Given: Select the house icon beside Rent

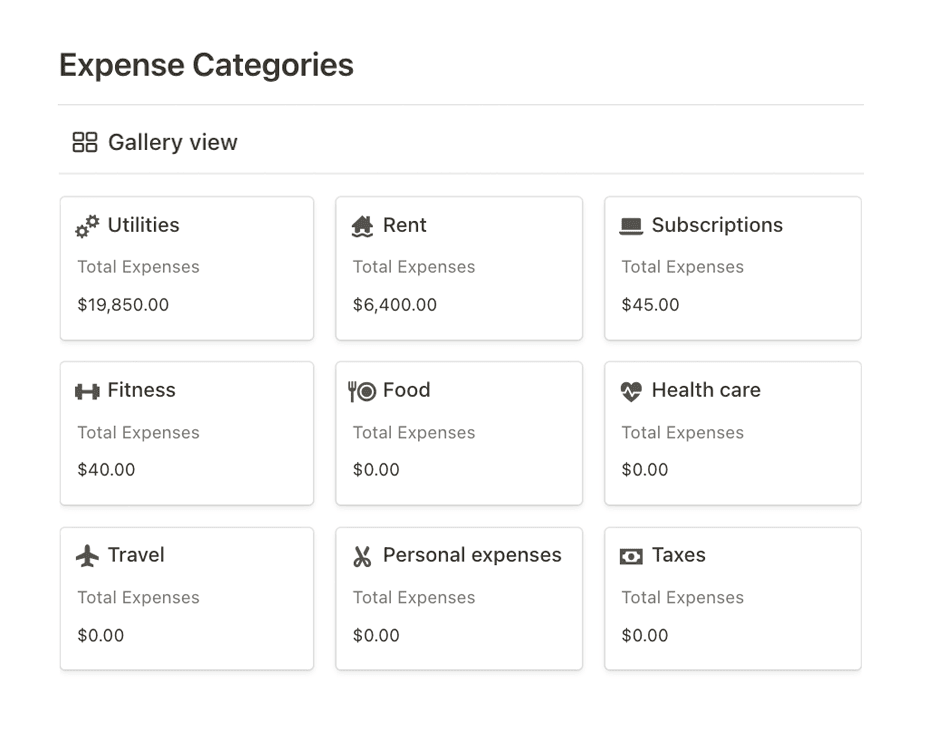Looking at the screenshot, I should (362, 225).
